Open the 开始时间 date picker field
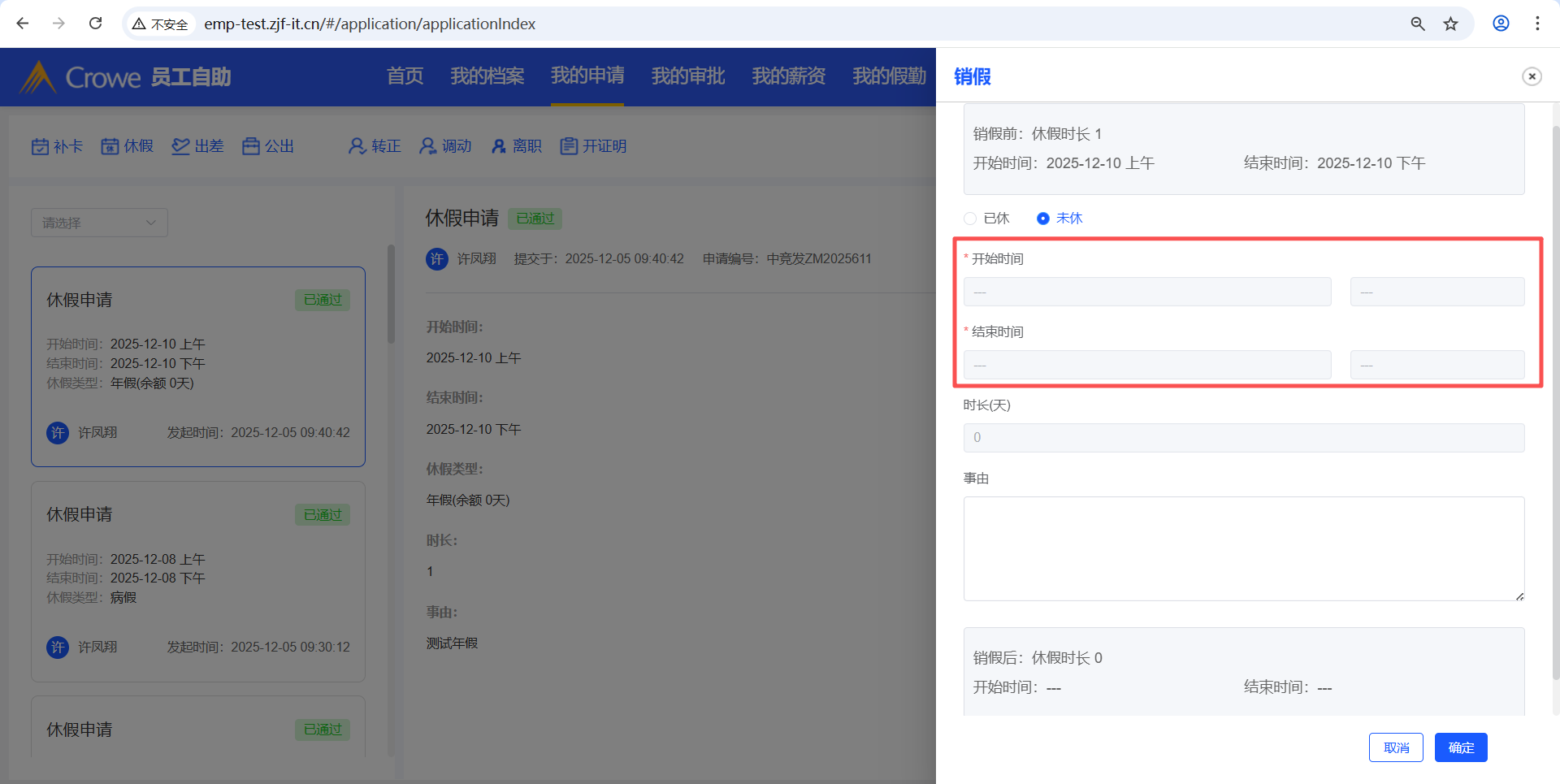 [x=1147, y=292]
